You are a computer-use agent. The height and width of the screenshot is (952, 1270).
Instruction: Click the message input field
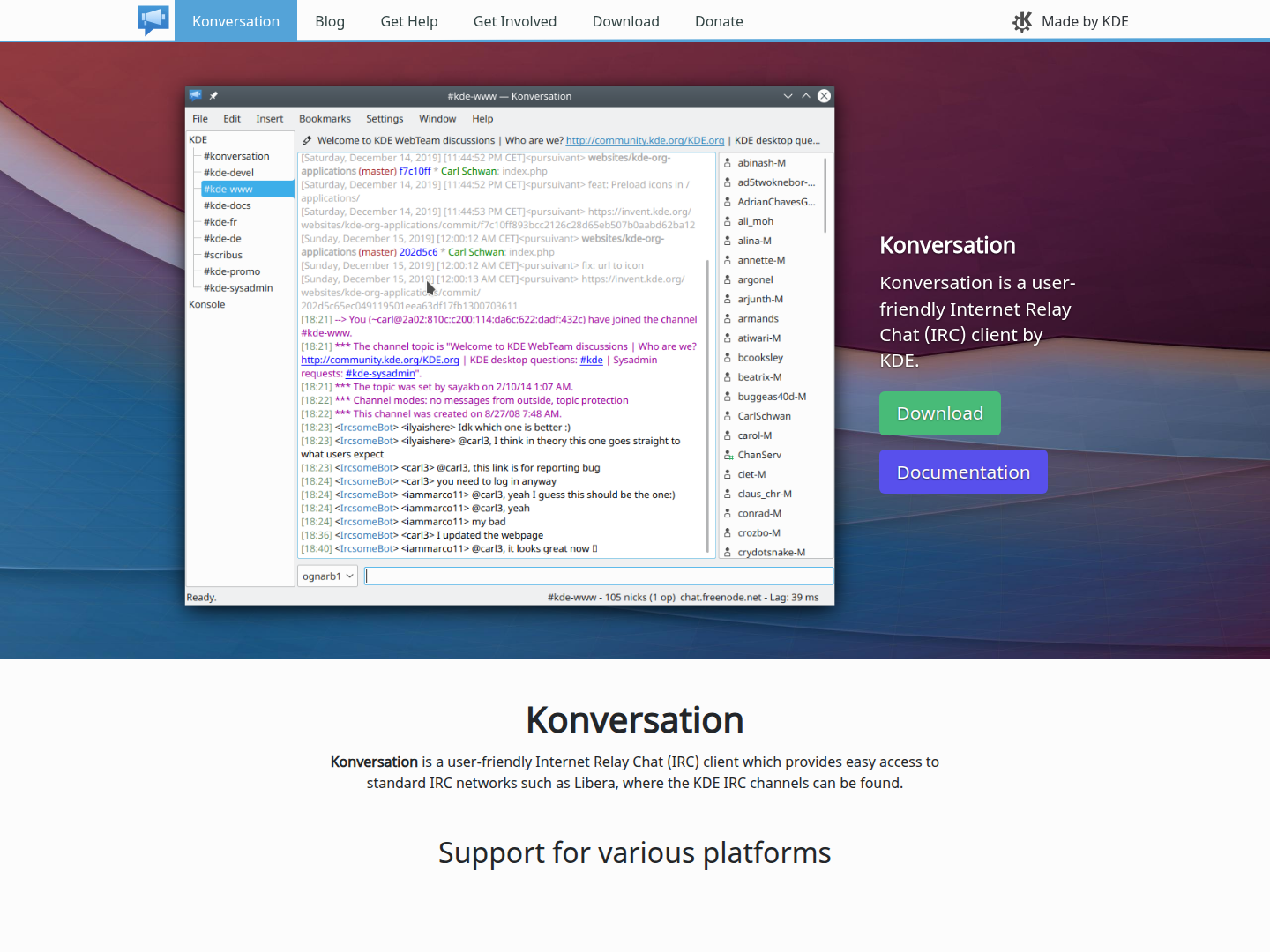[x=599, y=576]
